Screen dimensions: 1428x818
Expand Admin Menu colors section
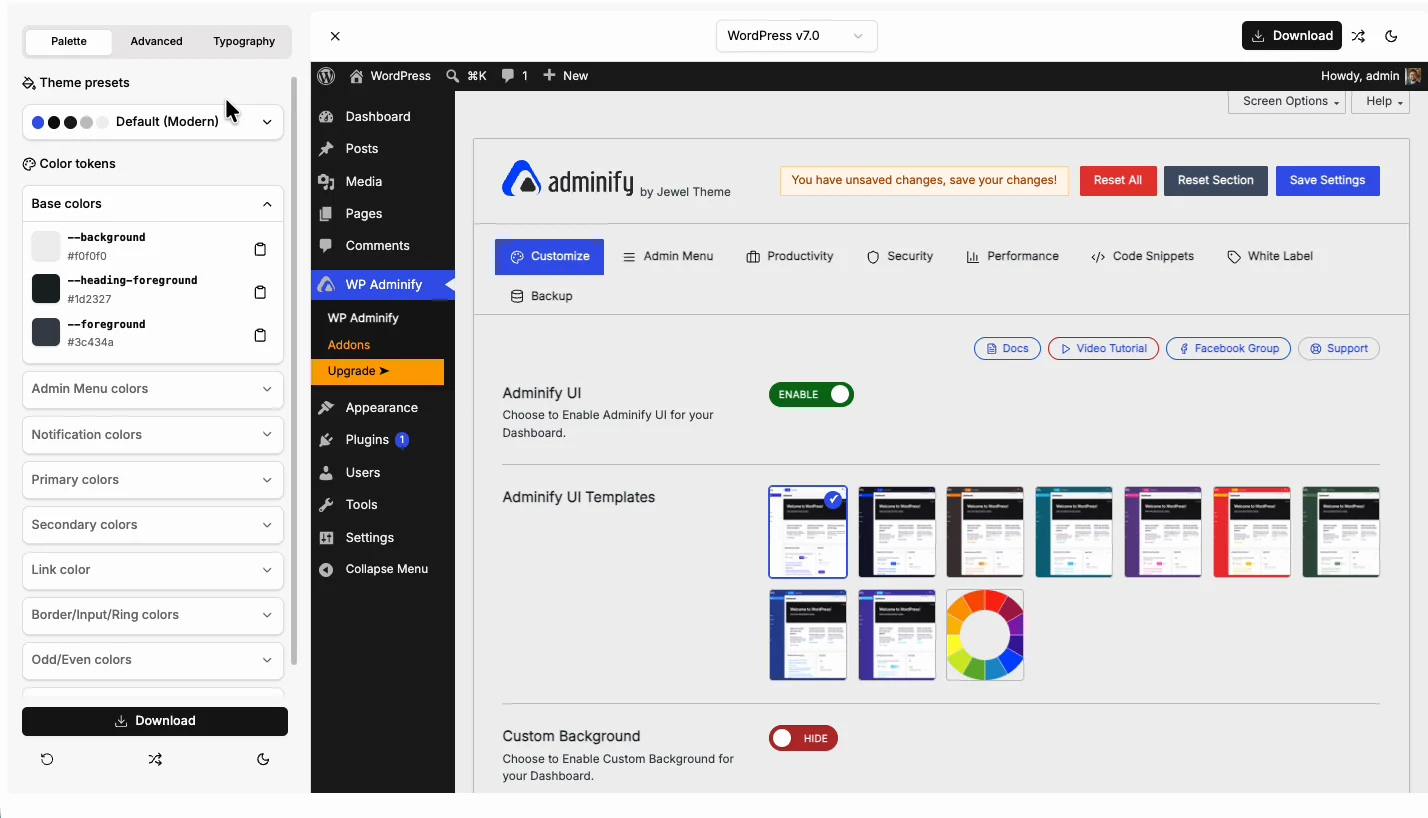point(153,389)
